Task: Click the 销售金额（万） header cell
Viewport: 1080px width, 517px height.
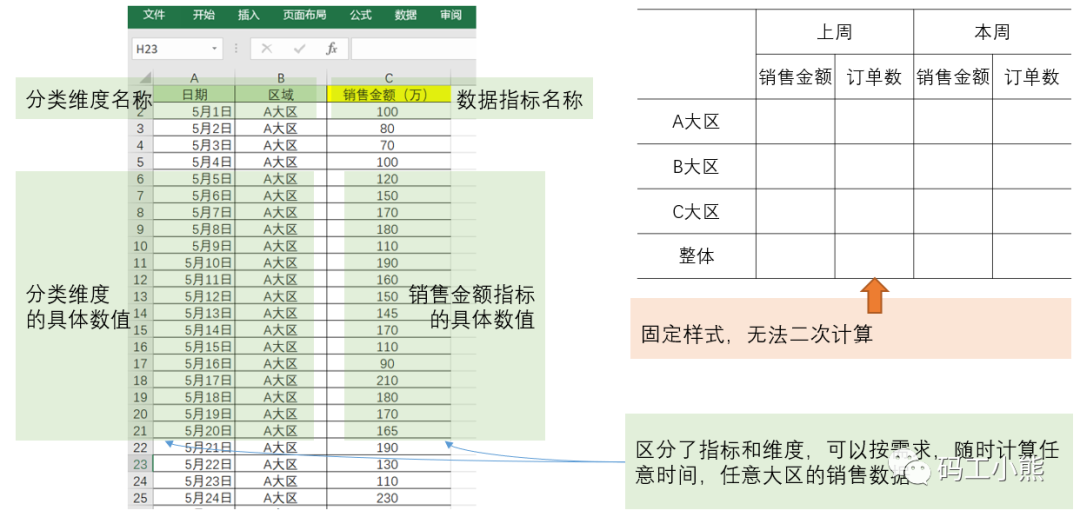Action: pyautogui.click(x=389, y=94)
